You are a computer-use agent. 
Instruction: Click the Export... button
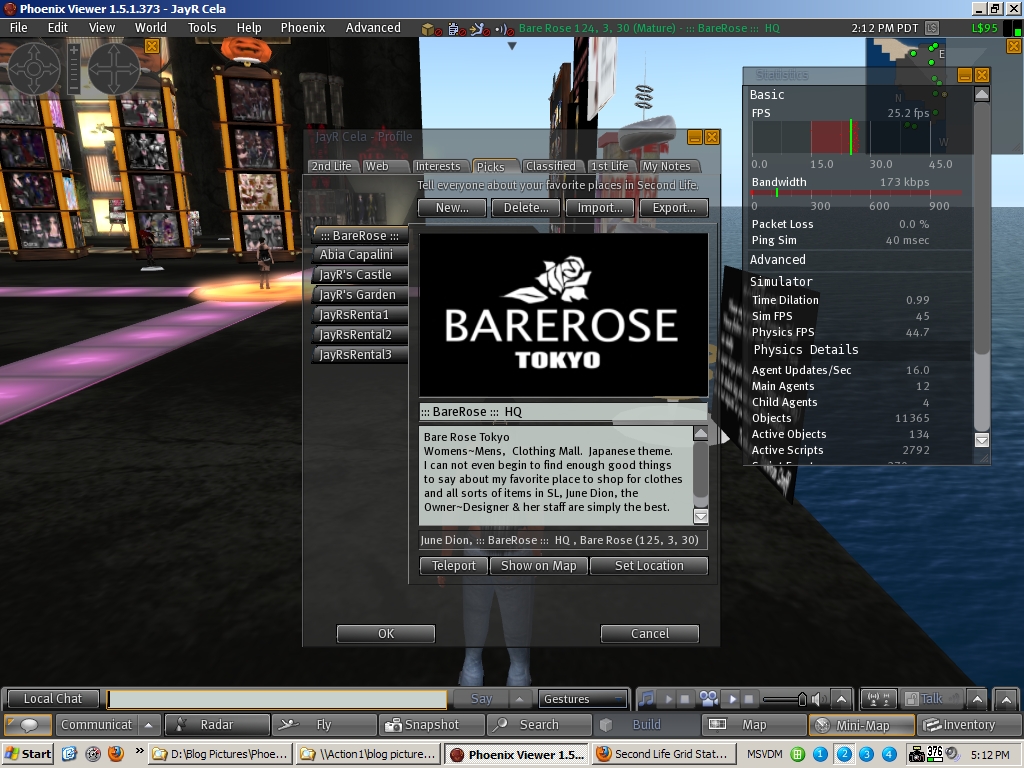pyautogui.click(x=674, y=208)
